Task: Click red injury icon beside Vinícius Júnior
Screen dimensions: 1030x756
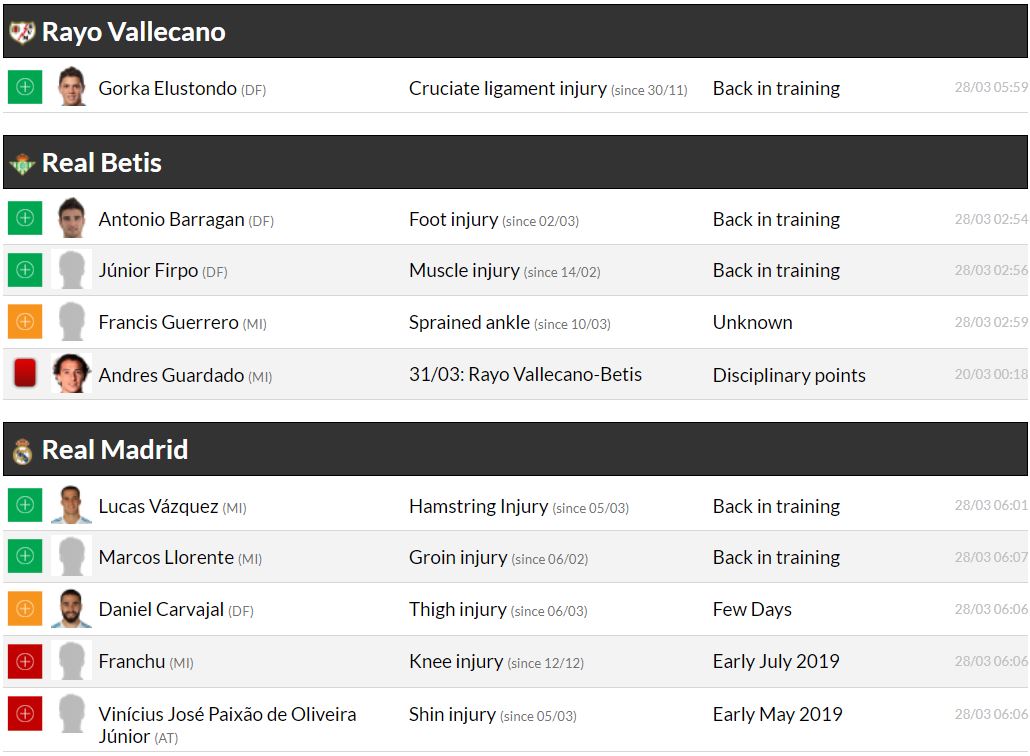Action: click(x=25, y=714)
